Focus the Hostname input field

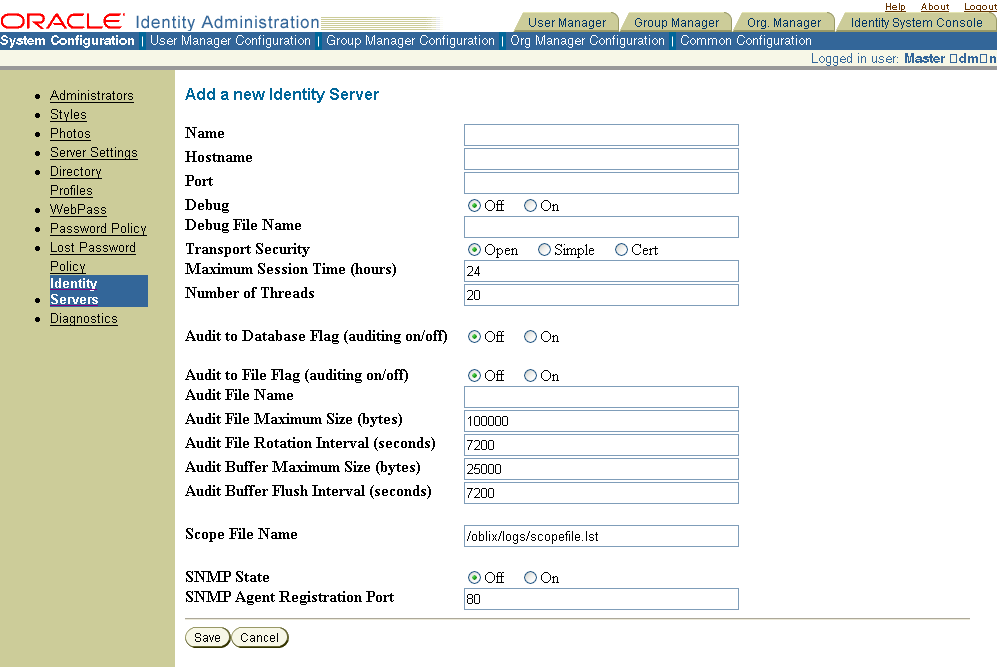[x=601, y=159]
